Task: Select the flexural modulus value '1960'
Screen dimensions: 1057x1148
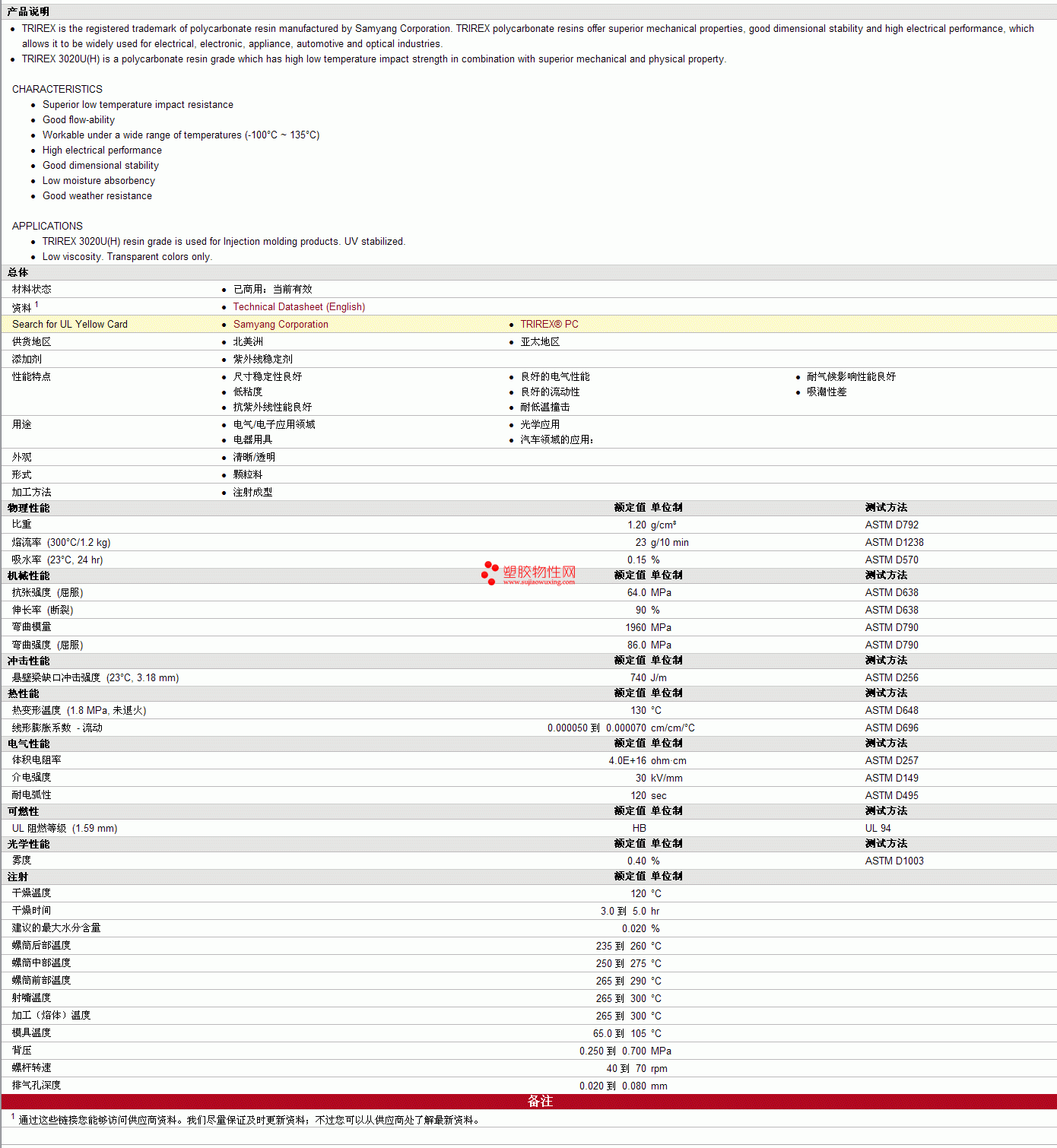Action: 636,628
